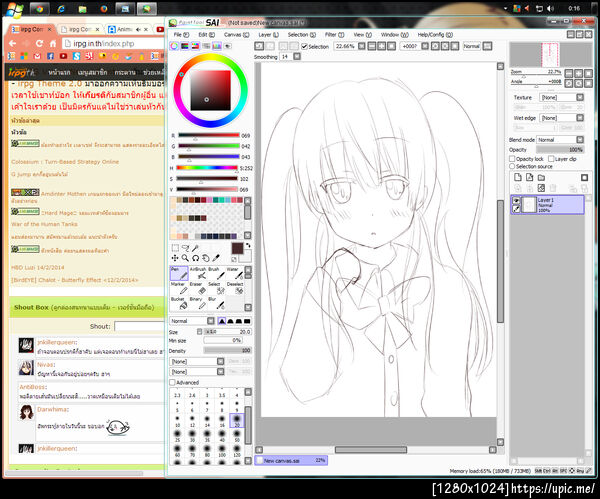Select the Marker tool
The image size is (600, 499).
tap(179, 288)
